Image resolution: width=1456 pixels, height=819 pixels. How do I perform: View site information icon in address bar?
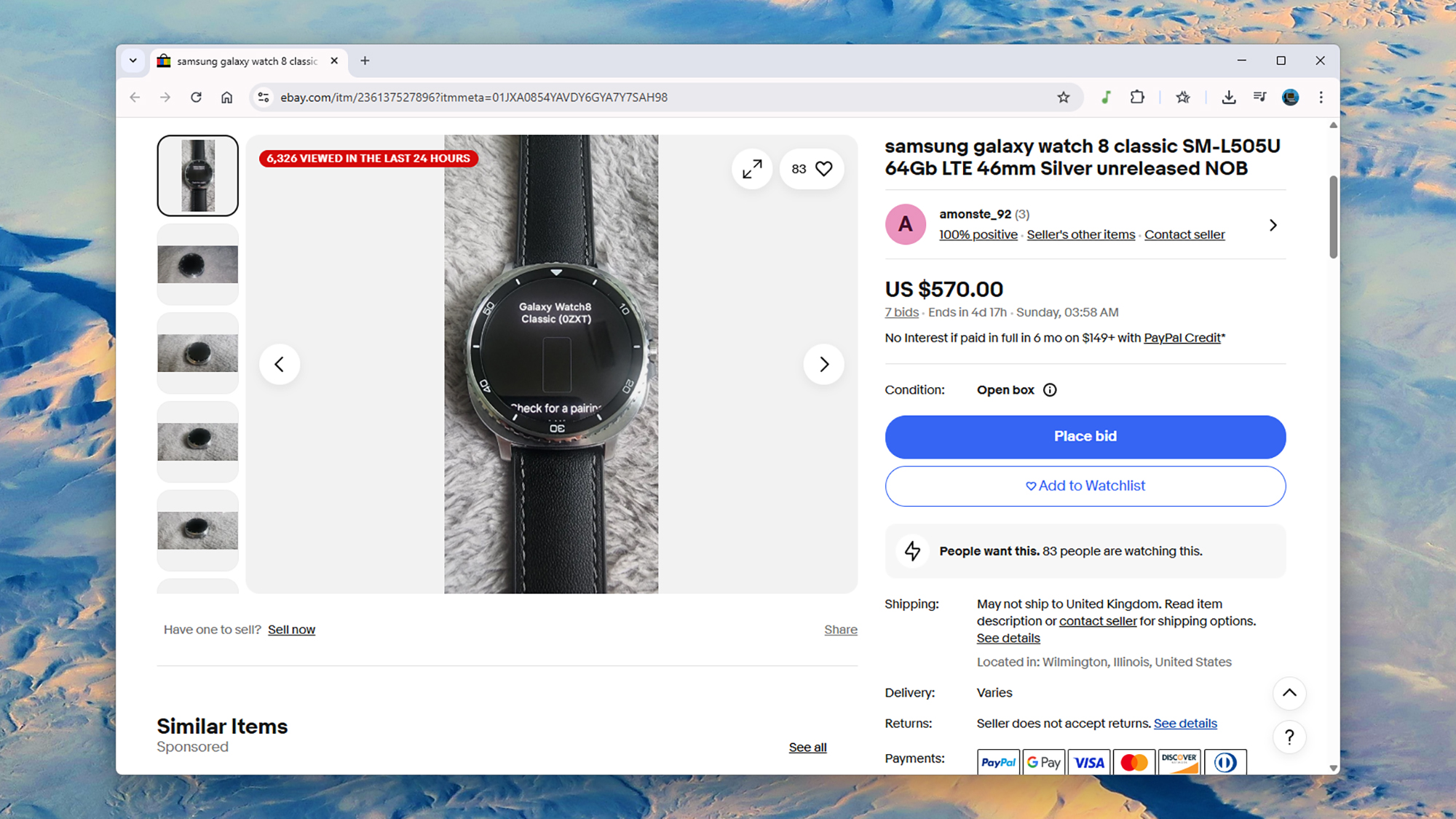264,97
